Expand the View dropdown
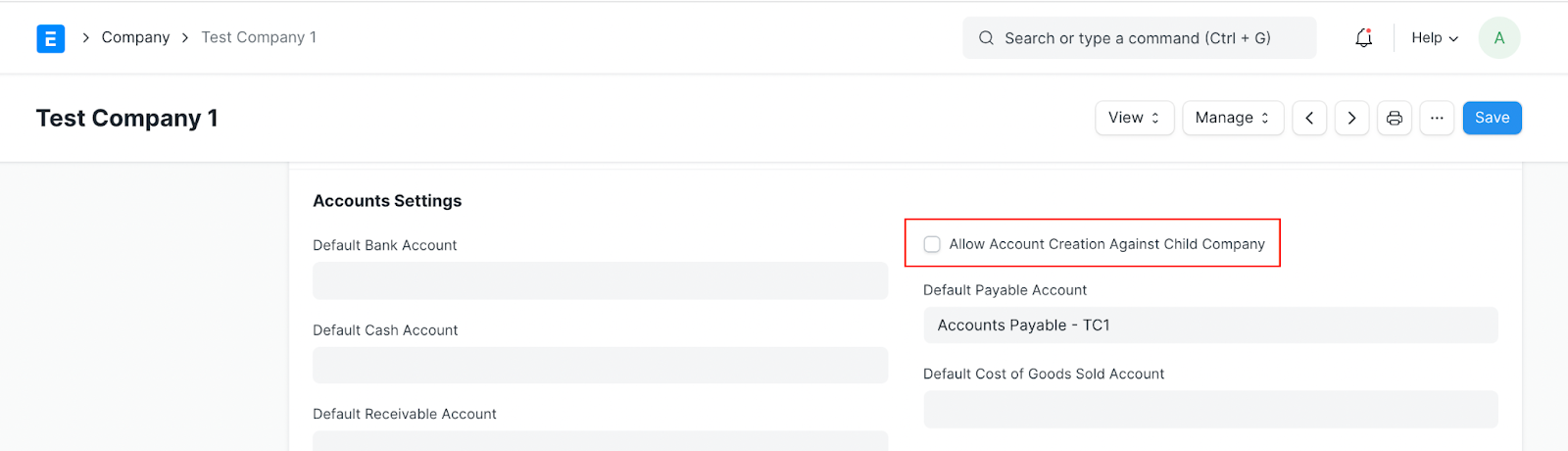 pyautogui.click(x=1134, y=118)
